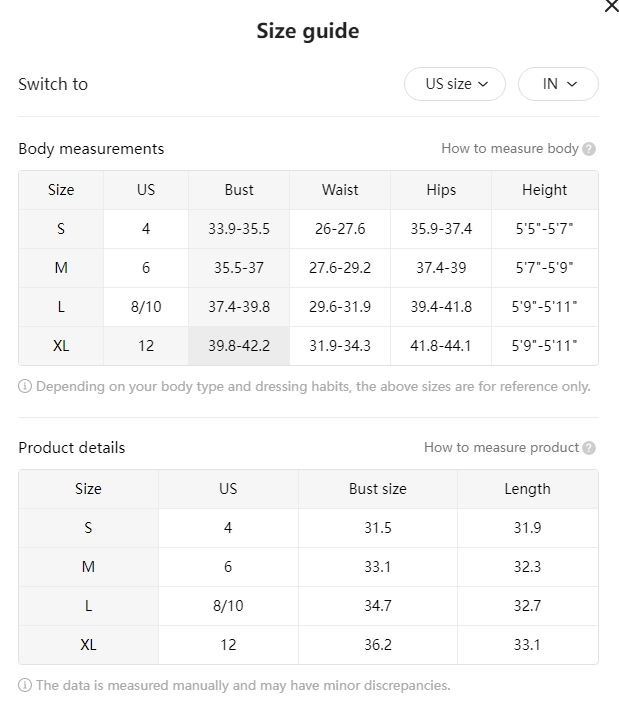The image size is (619, 720).
Task: Select the XL bust cell 39.8-42.2
Action: [239, 346]
